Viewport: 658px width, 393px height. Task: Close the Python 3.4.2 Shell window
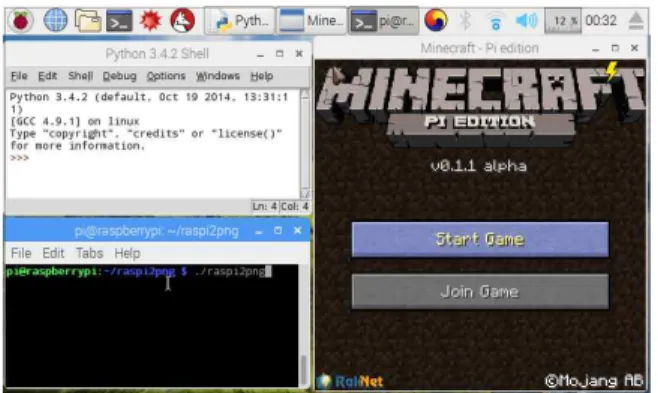299,54
